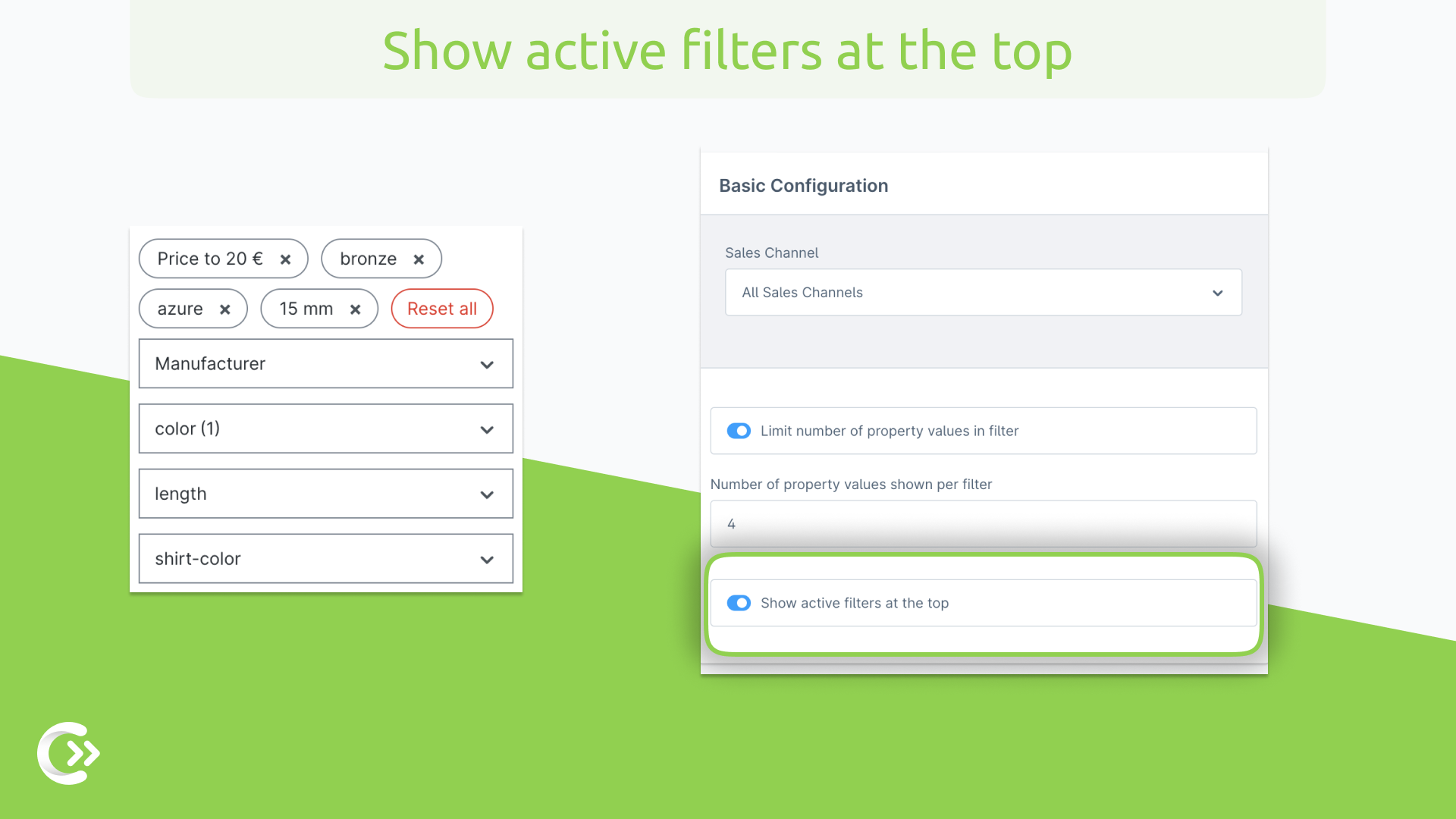Screen dimensions: 1456x819
Task: Toggle Limit number of property values in filter
Action: 740,431
